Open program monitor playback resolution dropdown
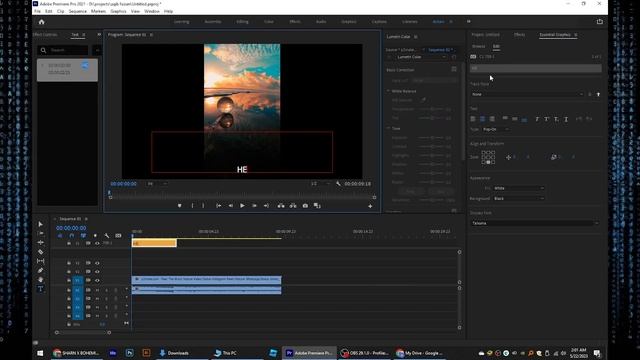Viewport: 640px width, 360px height. coord(319,184)
